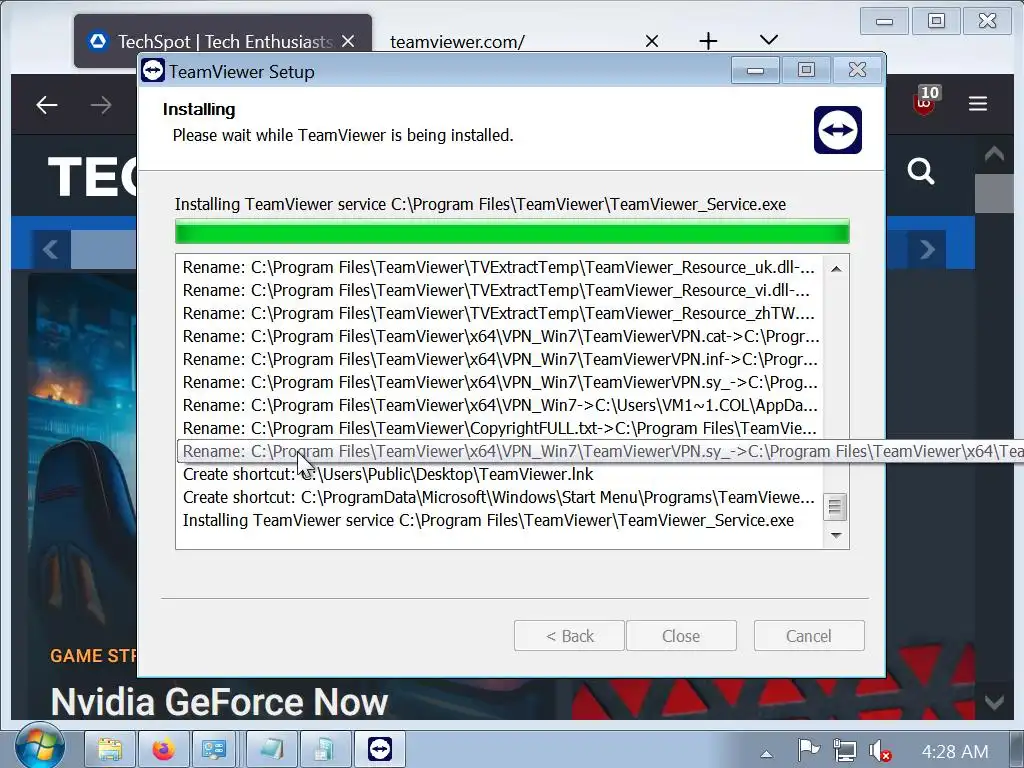Viewport: 1024px width, 768px height.
Task: Open the Windows Start button
Action: (39, 746)
